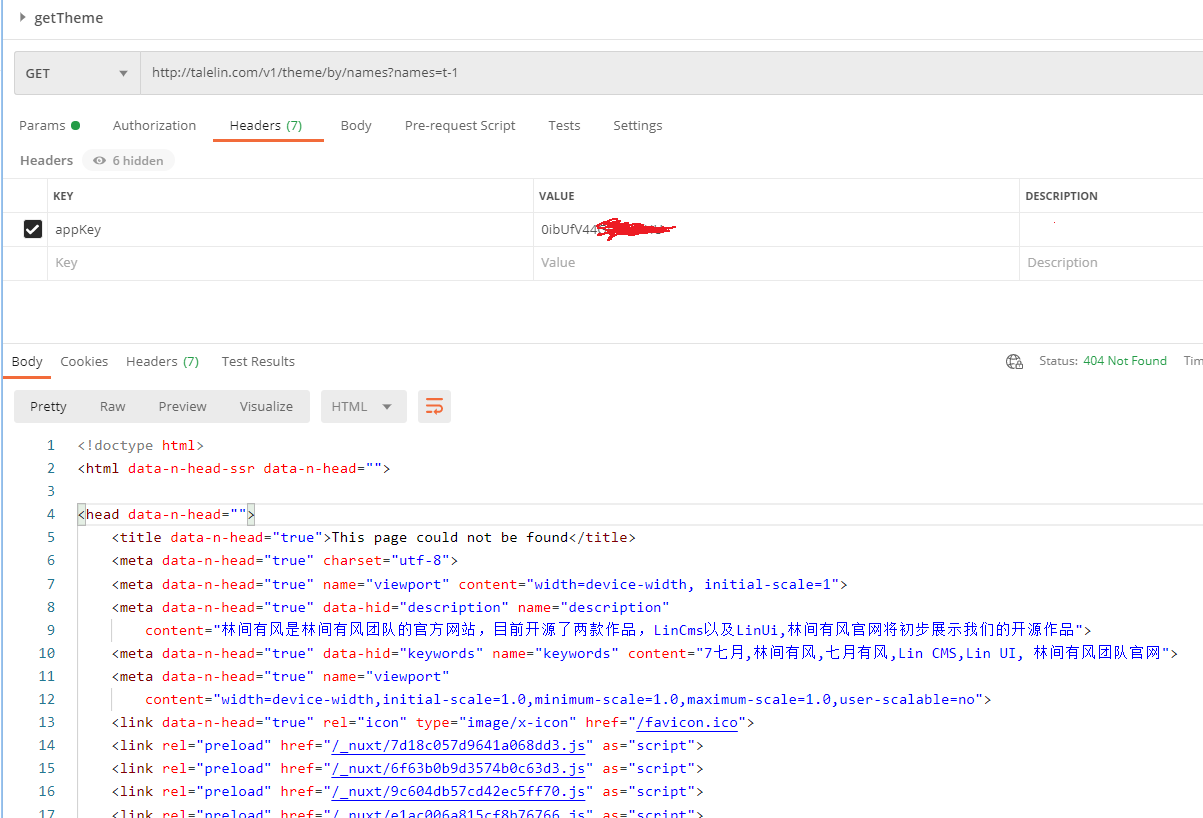
Task: Click the VALUE column header
Action: coord(556,196)
